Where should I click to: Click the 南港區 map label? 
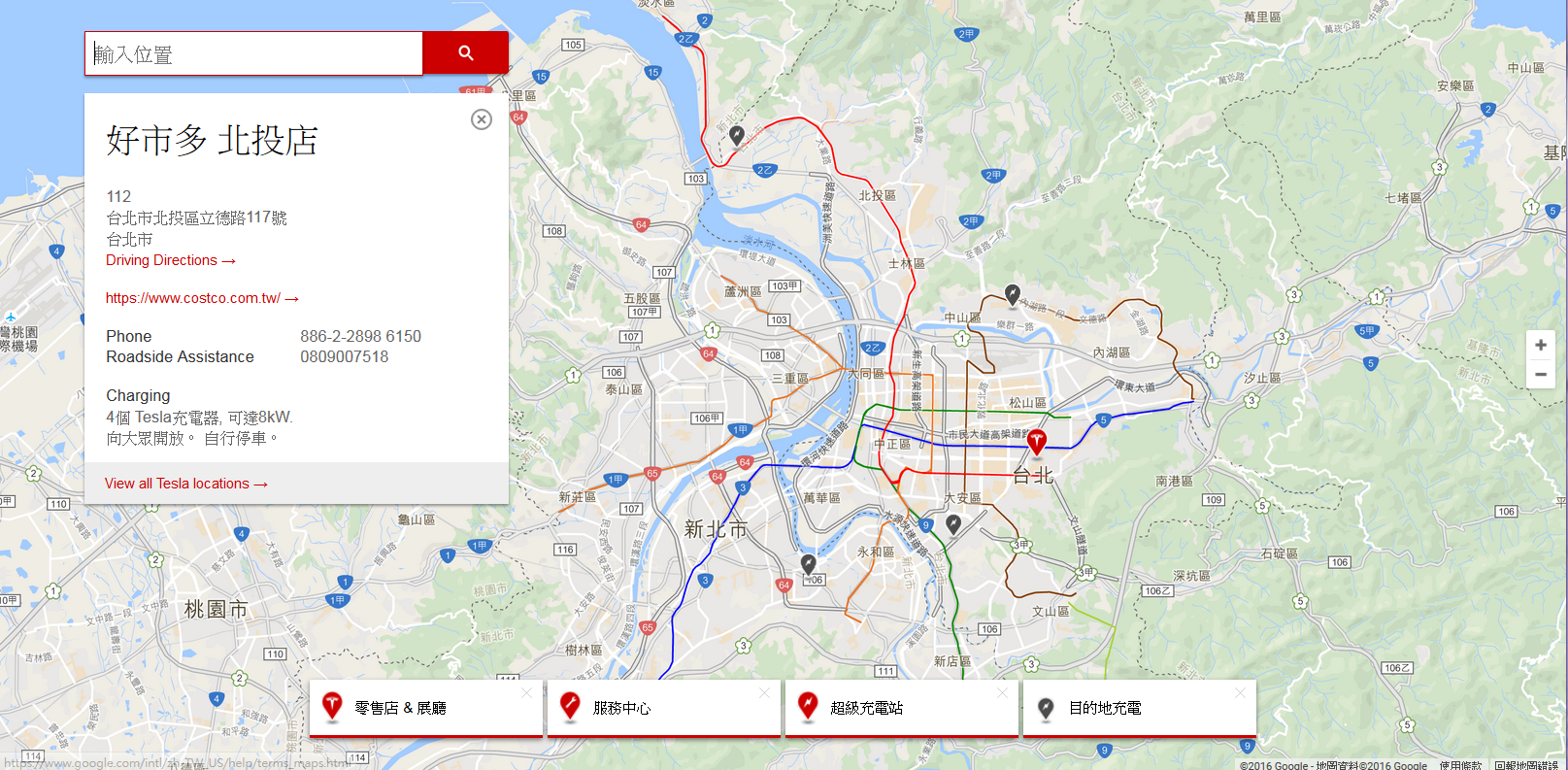click(1174, 481)
